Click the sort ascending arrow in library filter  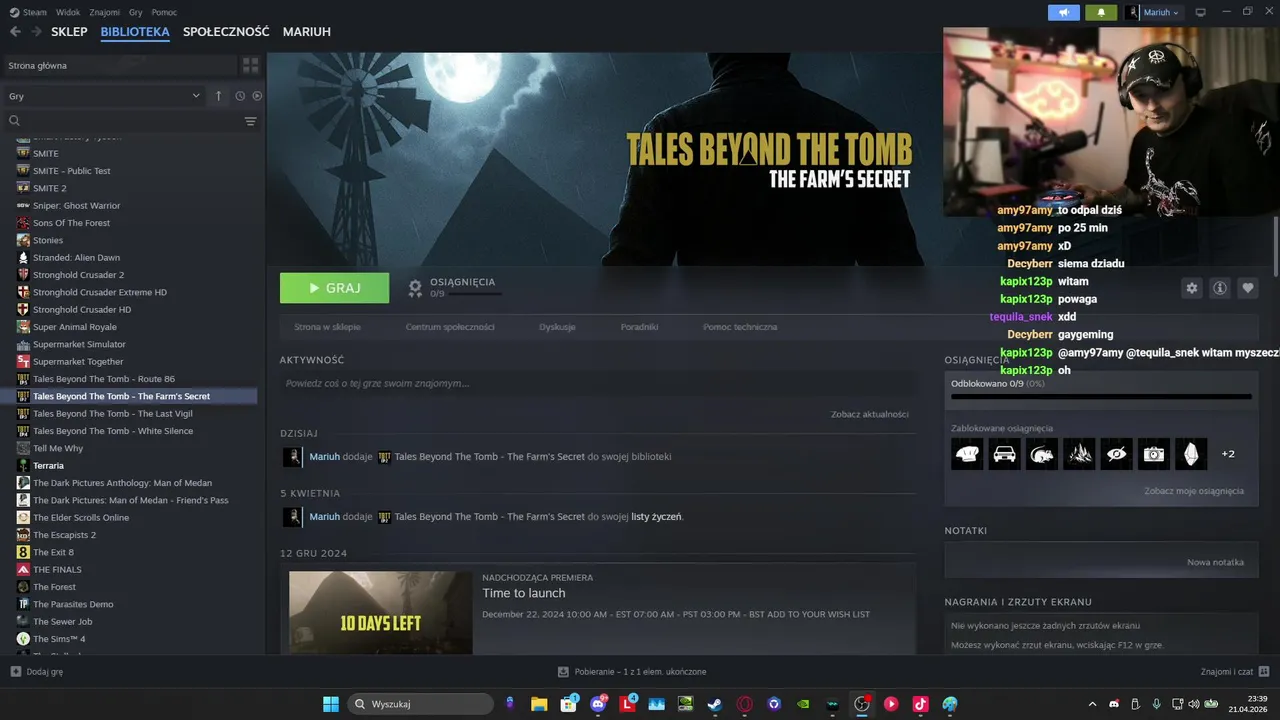(219, 96)
